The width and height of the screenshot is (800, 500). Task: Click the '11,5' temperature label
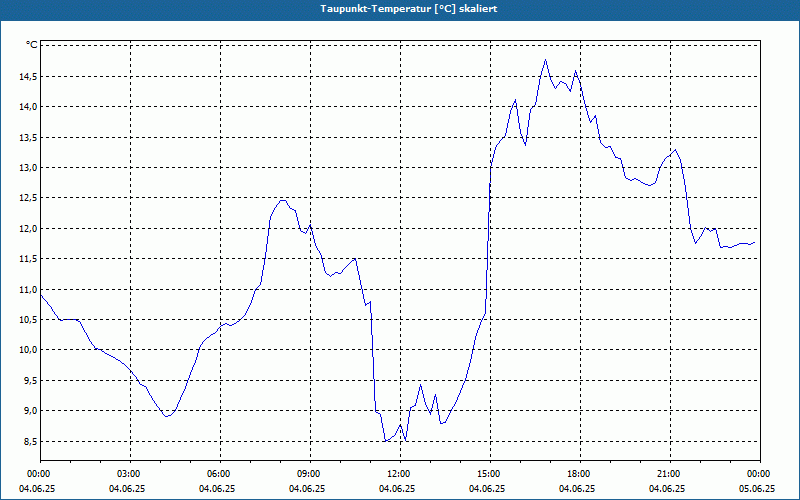point(28,259)
